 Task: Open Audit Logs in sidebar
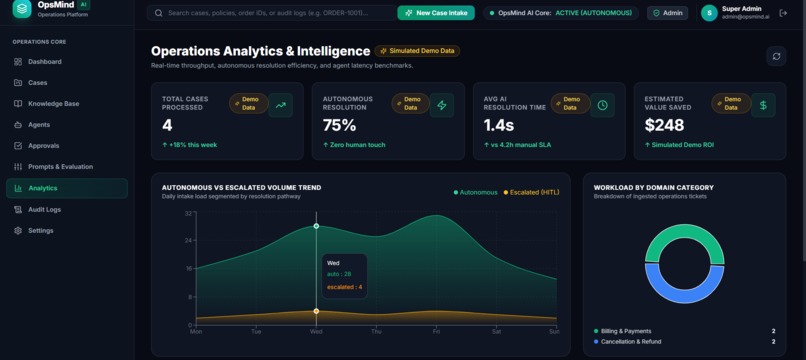[x=67, y=210]
